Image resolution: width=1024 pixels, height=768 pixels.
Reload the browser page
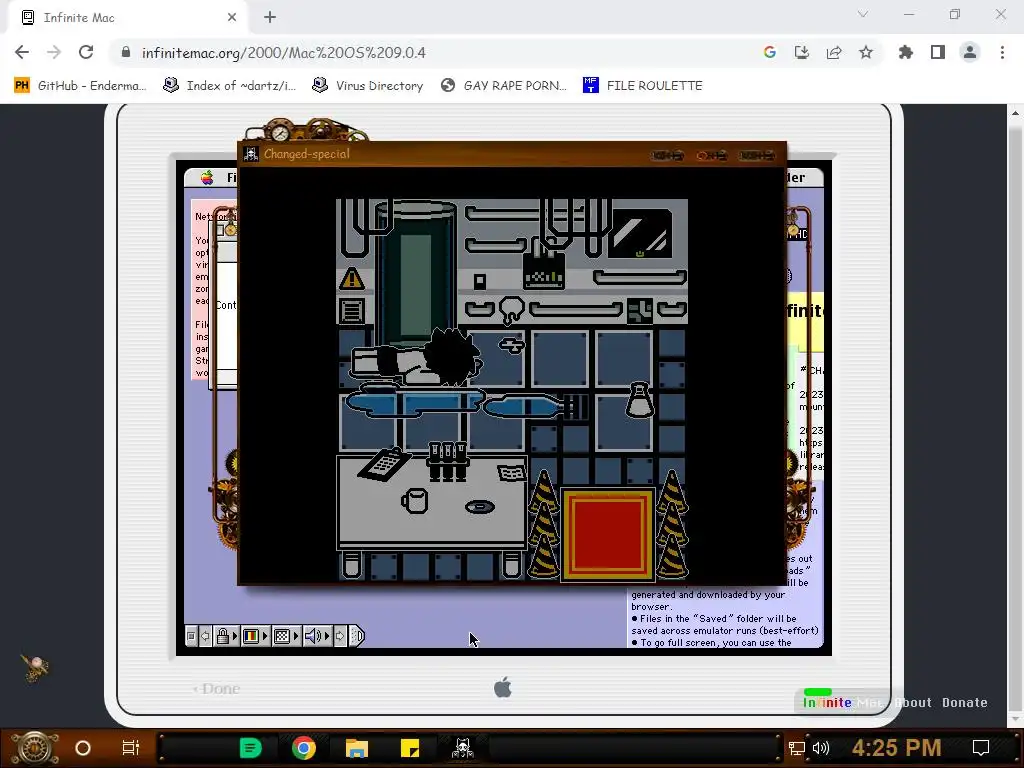tap(86, 52)
